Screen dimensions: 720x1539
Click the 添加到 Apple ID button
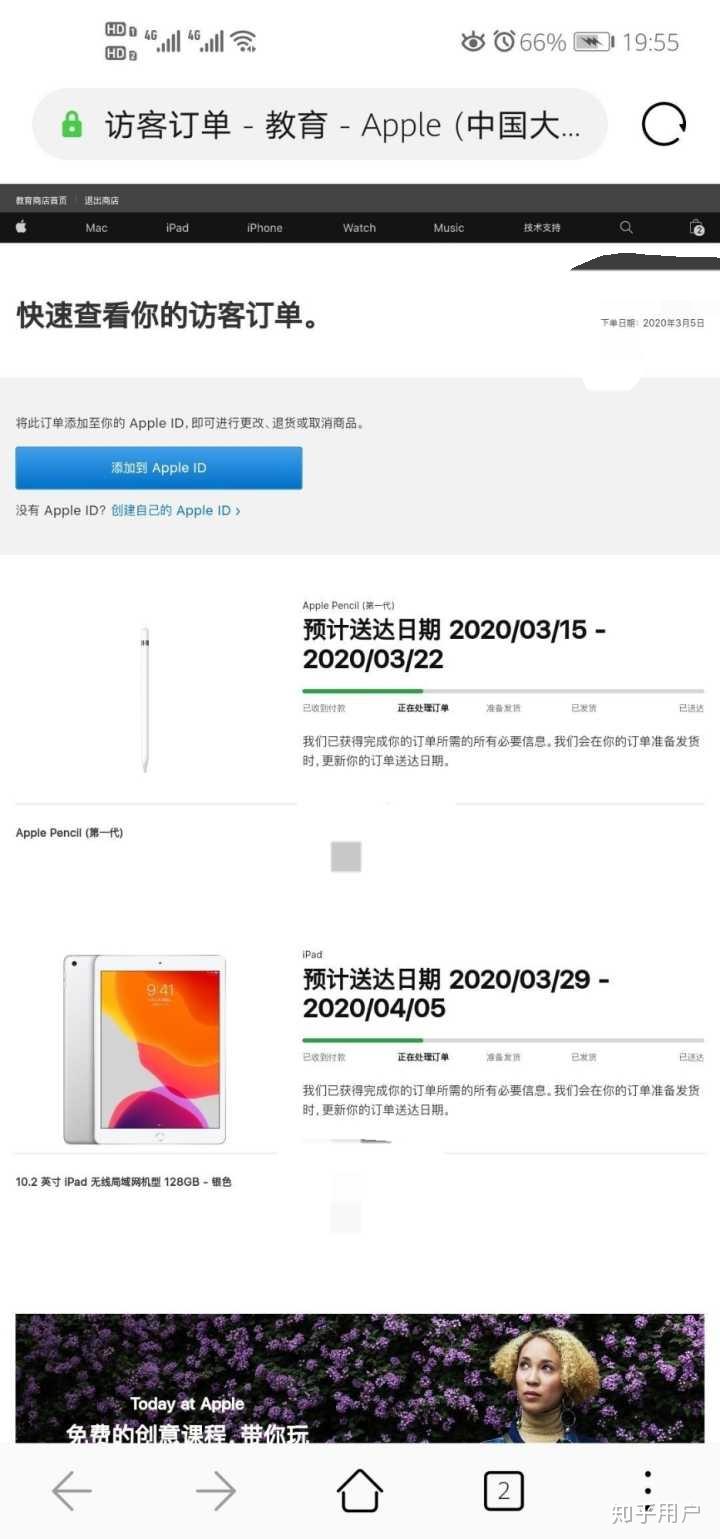[x=159, y=468]
